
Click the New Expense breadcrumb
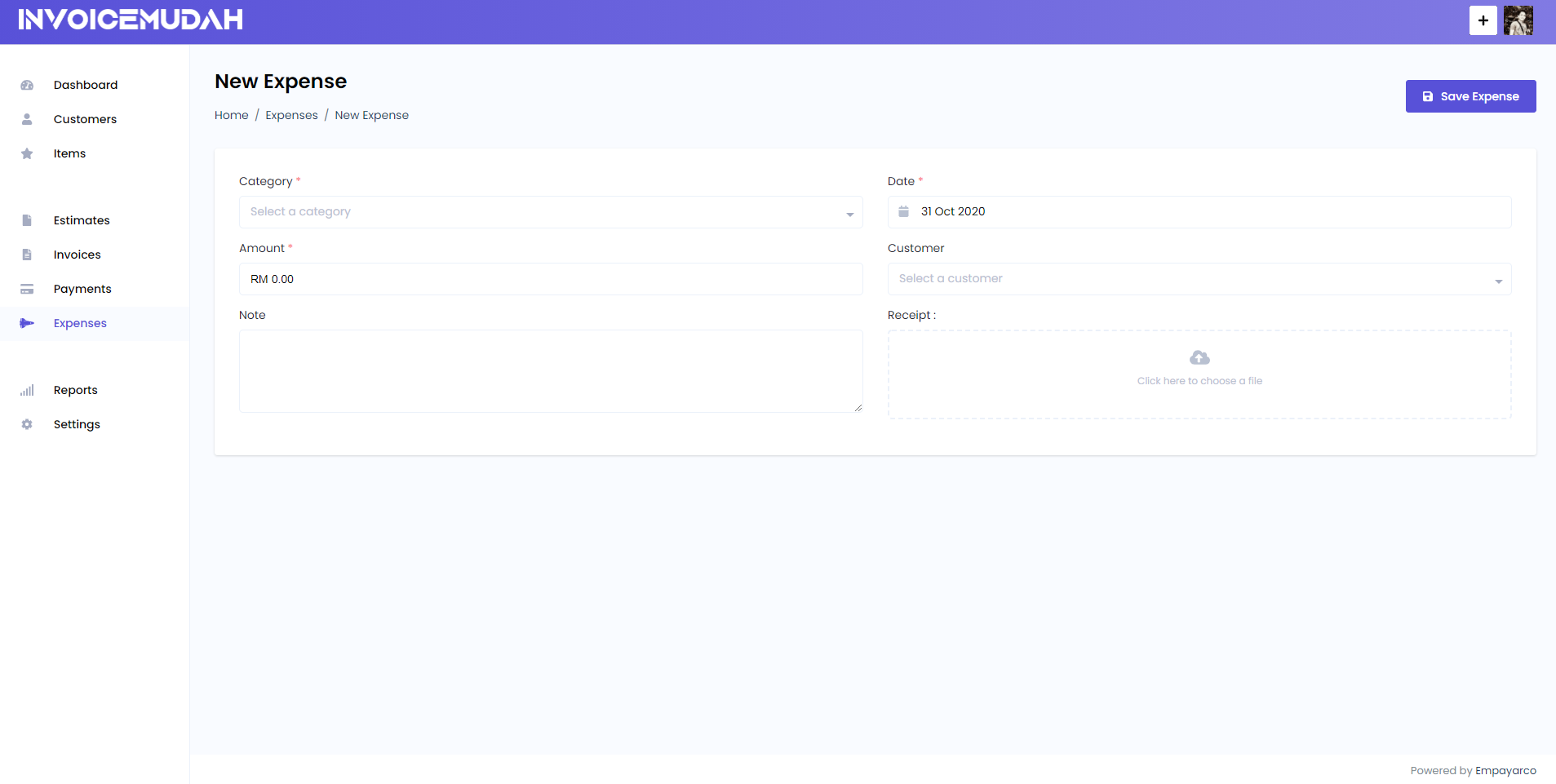(x=371, y=115)
